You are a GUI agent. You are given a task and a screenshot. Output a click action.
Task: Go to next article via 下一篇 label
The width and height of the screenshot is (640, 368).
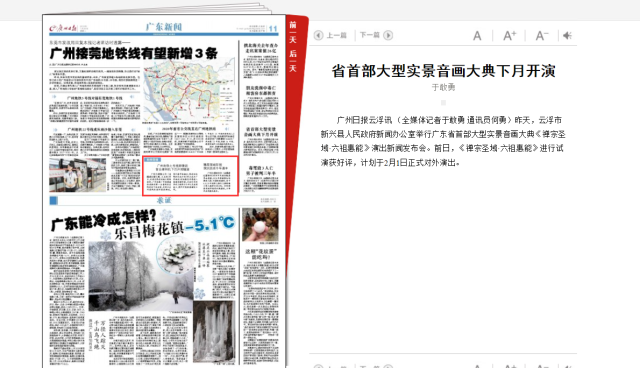click(370, 35)
